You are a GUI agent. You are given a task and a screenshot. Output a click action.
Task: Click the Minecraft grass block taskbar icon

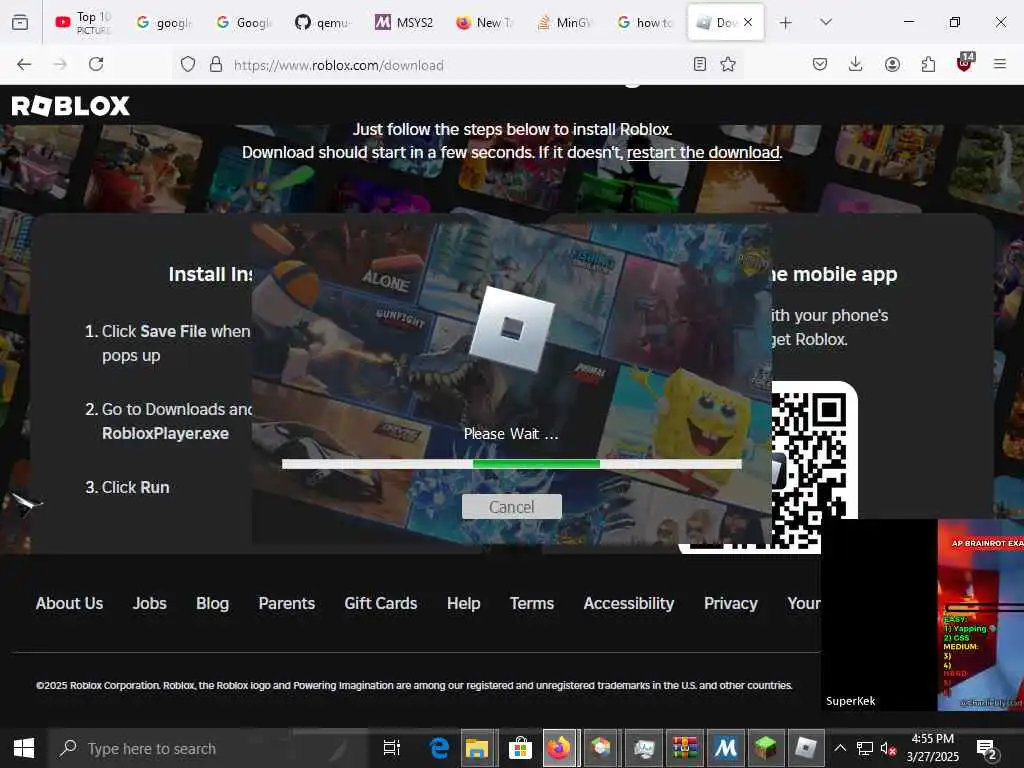(765, 748)
